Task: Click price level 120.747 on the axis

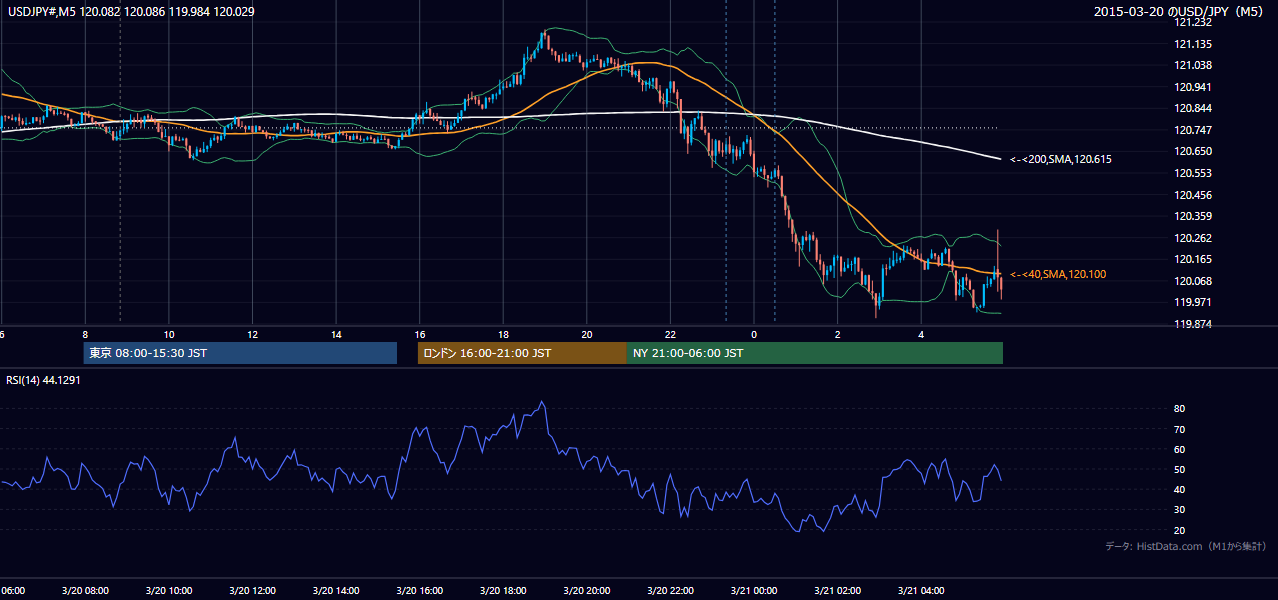Action: (1193, 130)
